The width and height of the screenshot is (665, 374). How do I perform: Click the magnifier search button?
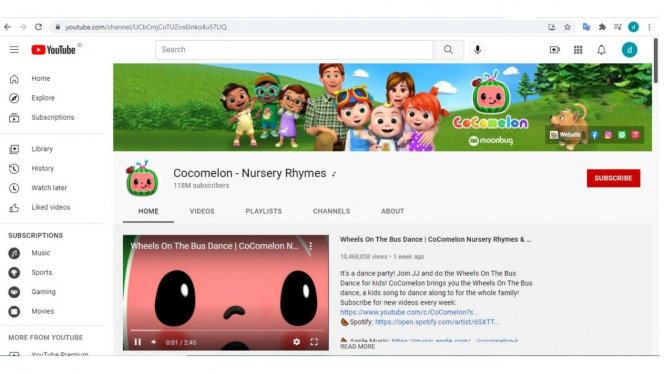(x=448, y=50)
